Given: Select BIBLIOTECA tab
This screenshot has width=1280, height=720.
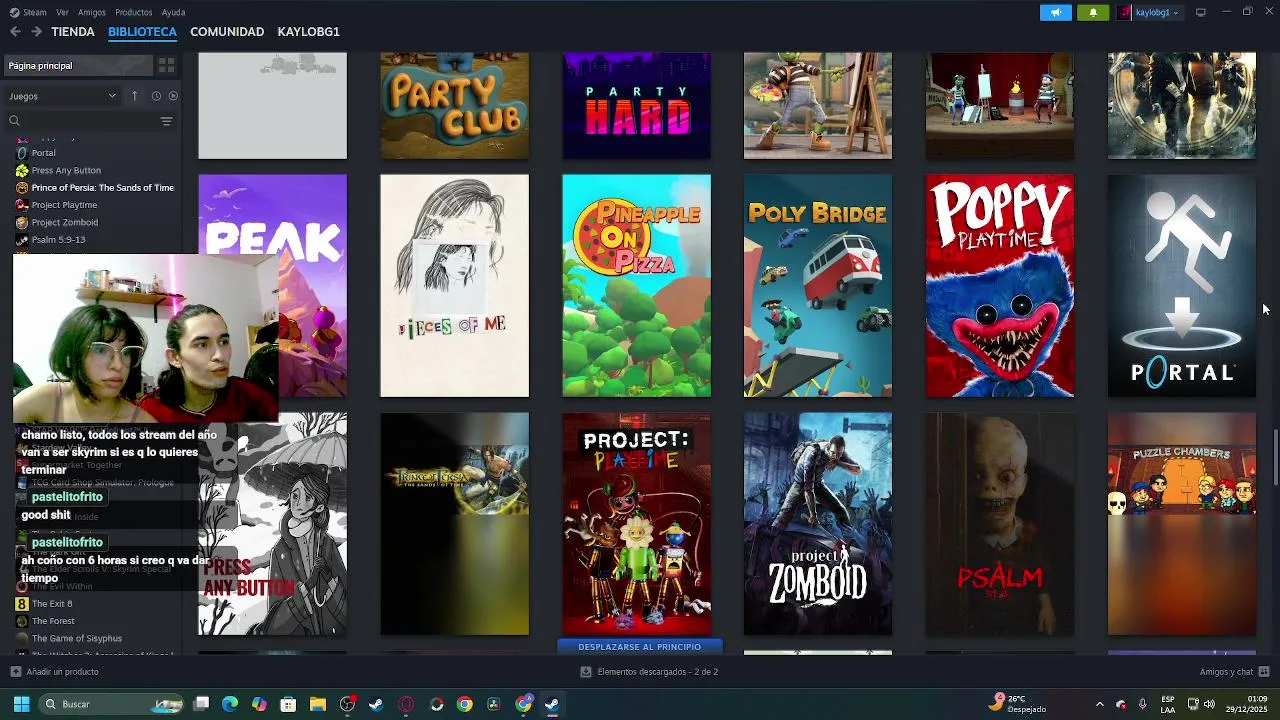Looking at the screenshot, I should click(143, 32).
